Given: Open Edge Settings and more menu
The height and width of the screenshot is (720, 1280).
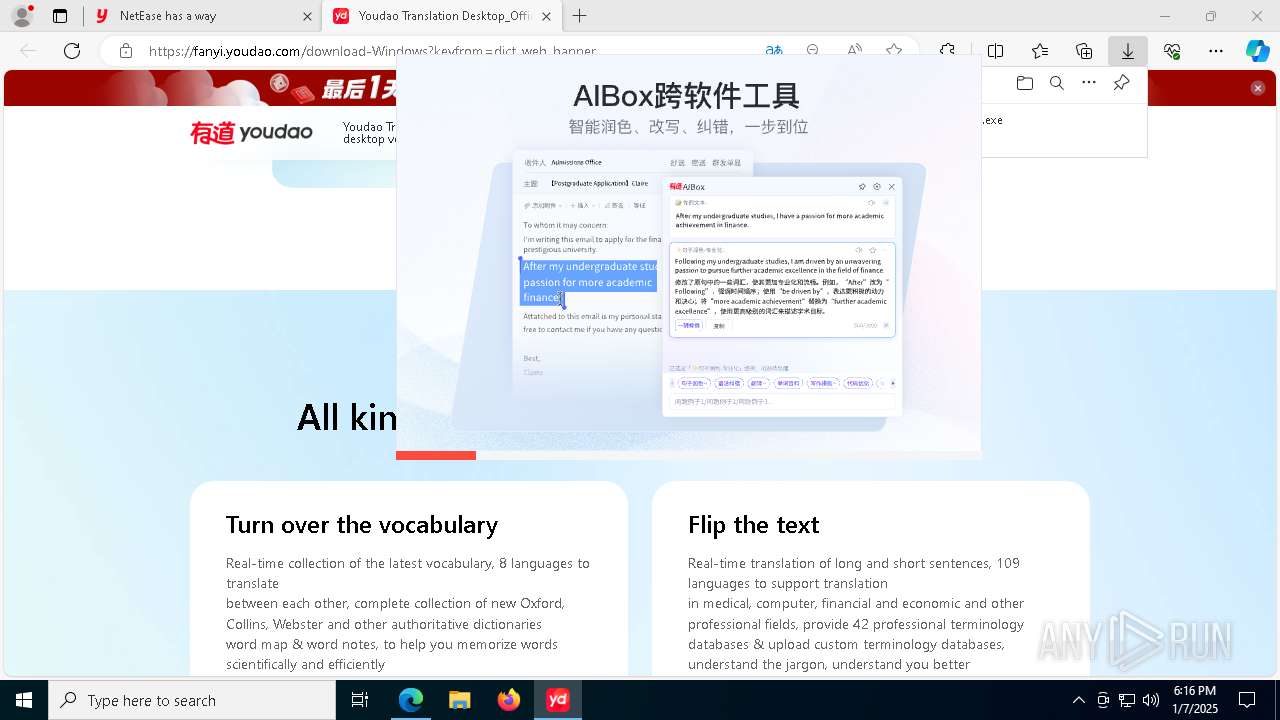Looking at the screenshot, I should (x=1216, y=51).
